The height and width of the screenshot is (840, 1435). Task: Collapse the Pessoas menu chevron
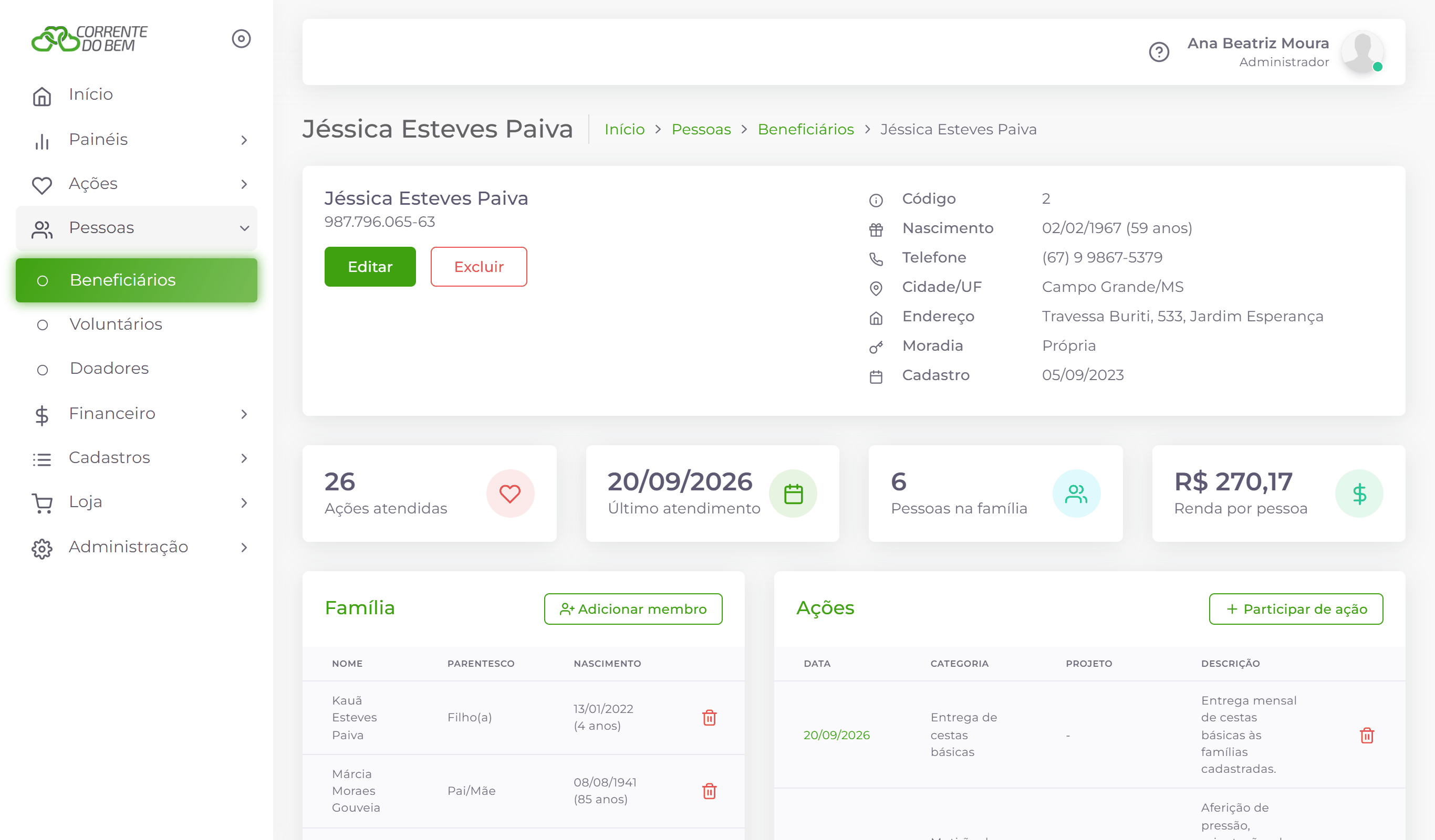(244, 228)
